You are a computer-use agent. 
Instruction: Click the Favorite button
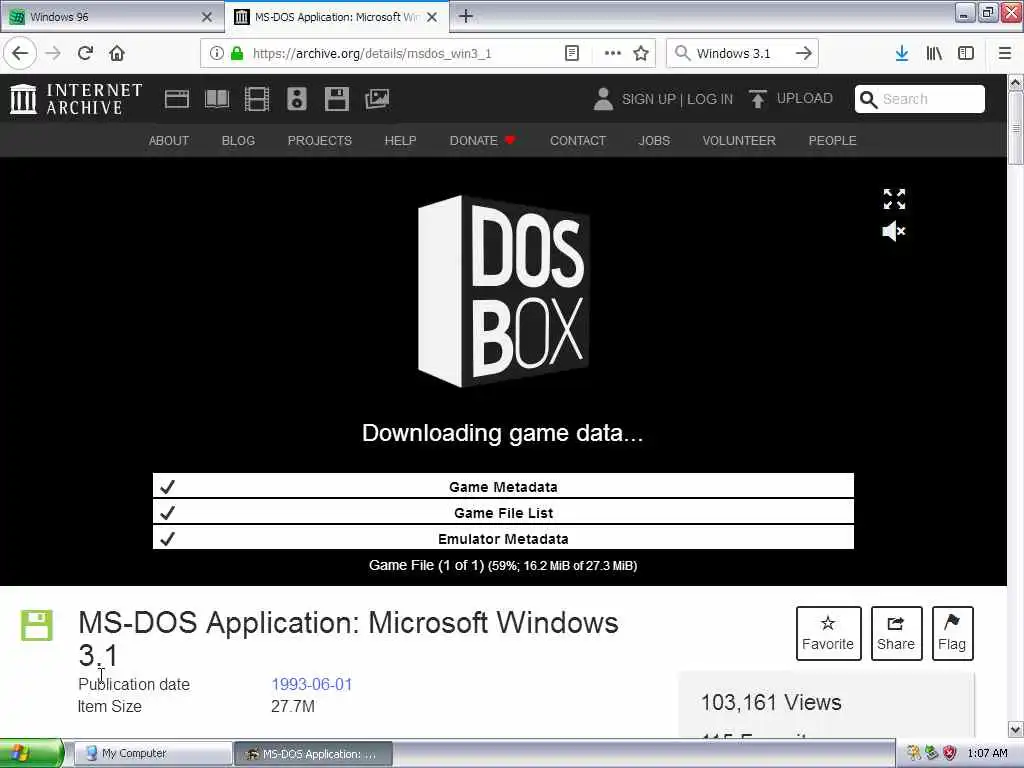pyautogui.click(x=828, y=633)
